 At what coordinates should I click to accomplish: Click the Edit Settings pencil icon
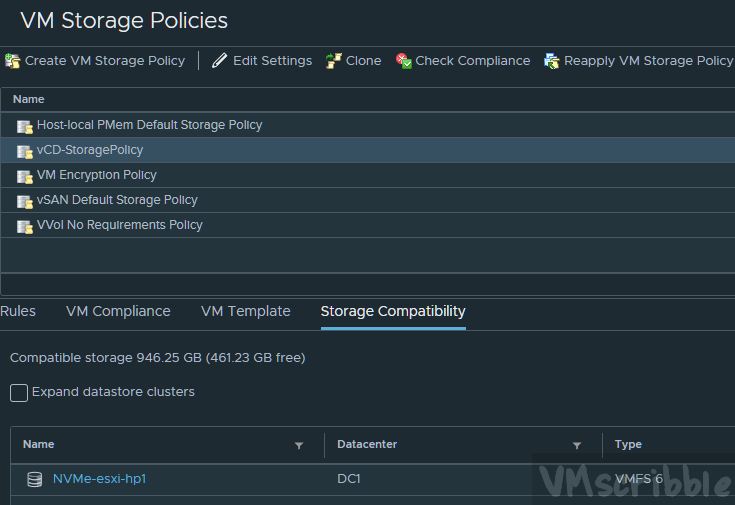[x=220, y=61]
